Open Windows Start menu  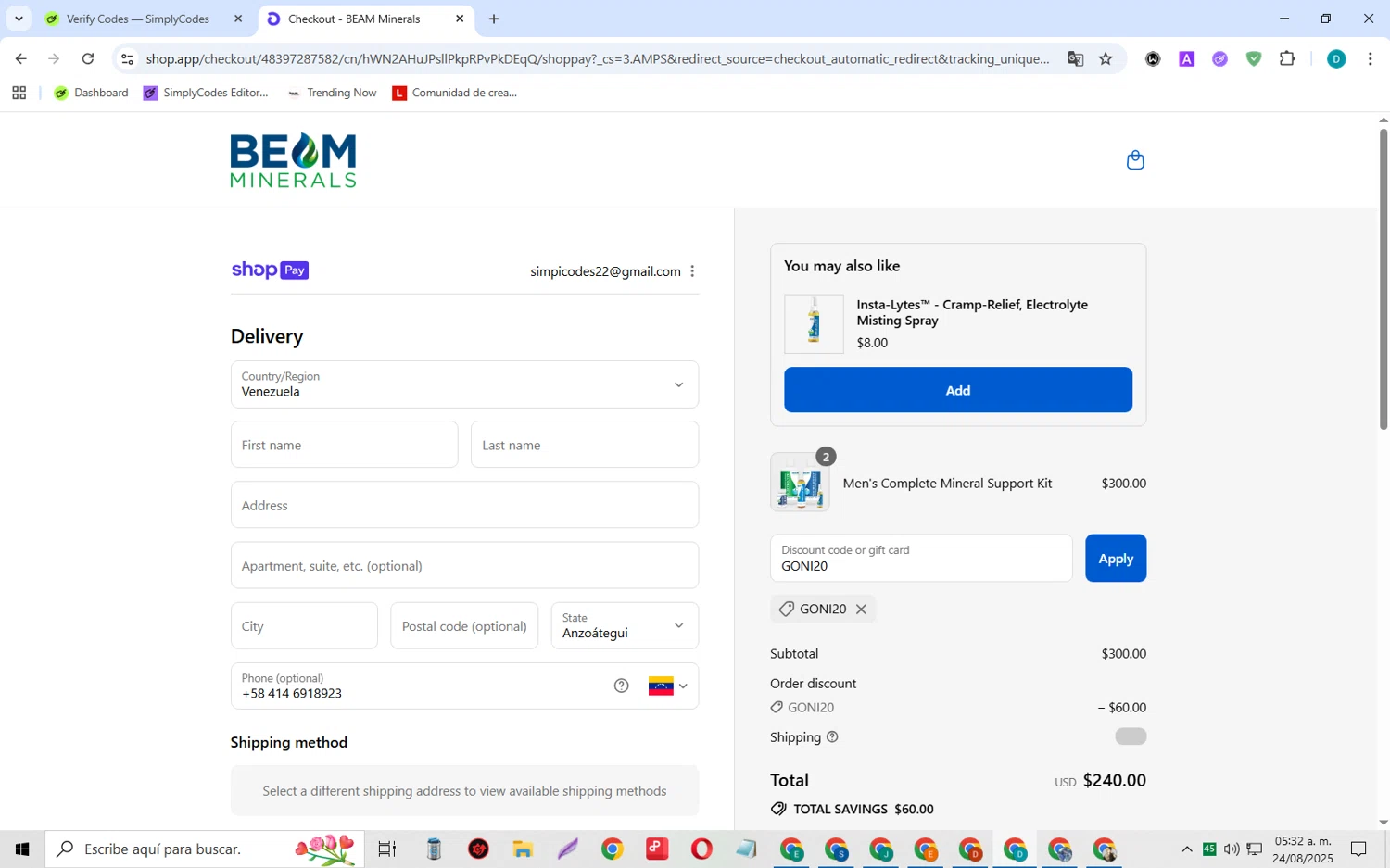[22, 849]
